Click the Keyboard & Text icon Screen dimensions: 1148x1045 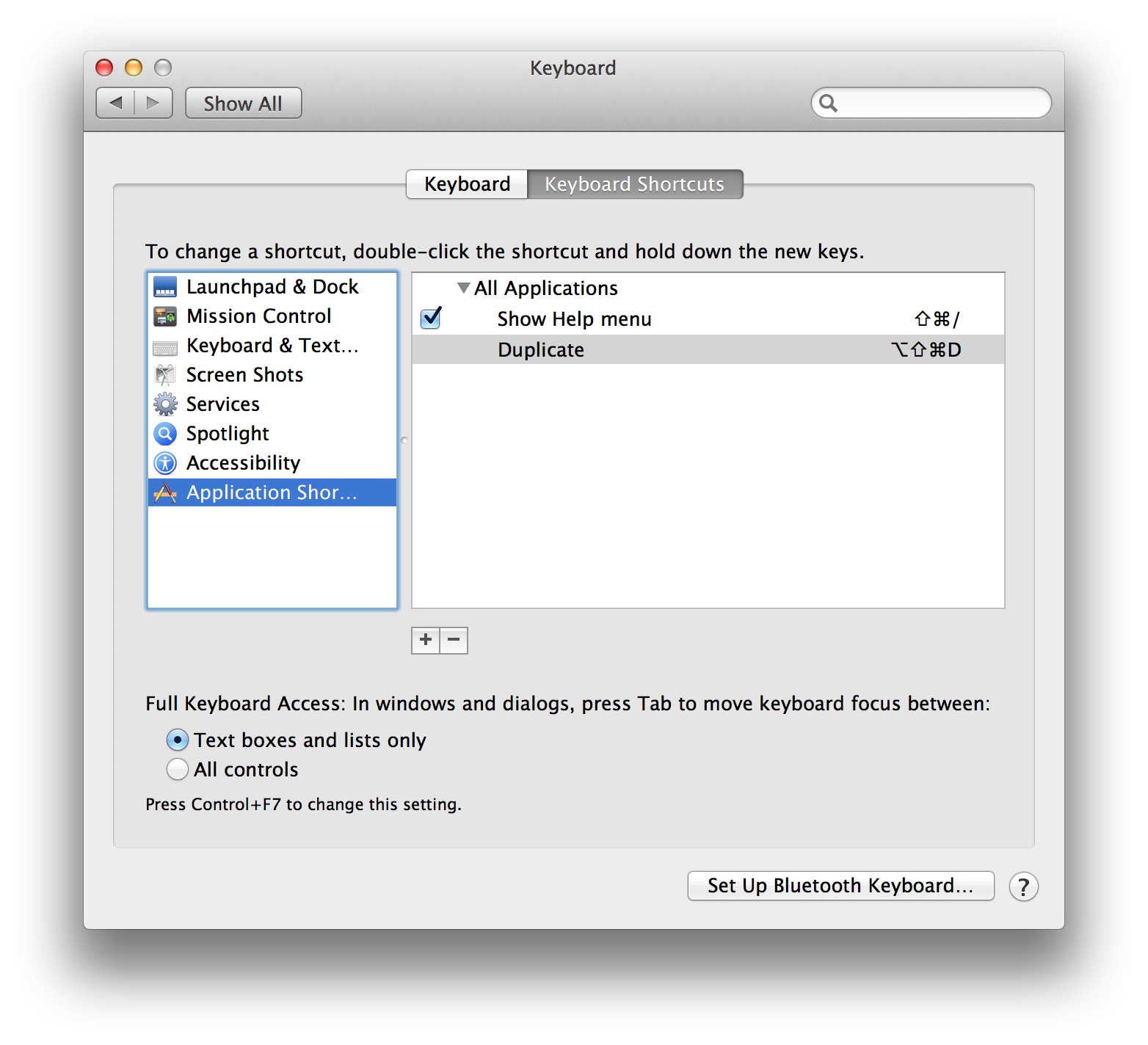(165, 347)
